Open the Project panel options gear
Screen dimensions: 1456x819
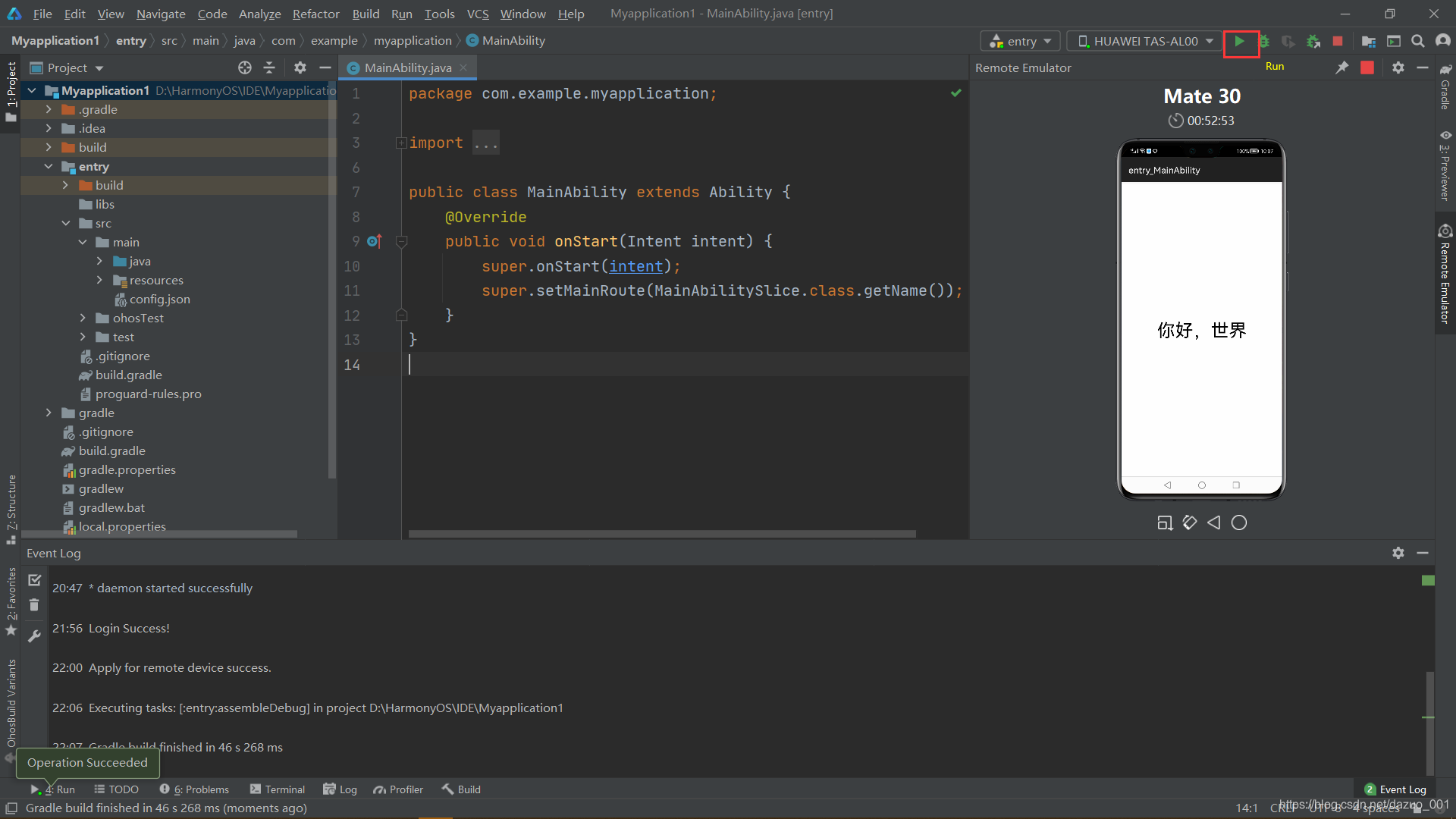pyautogui.click(x=300, y=67)
